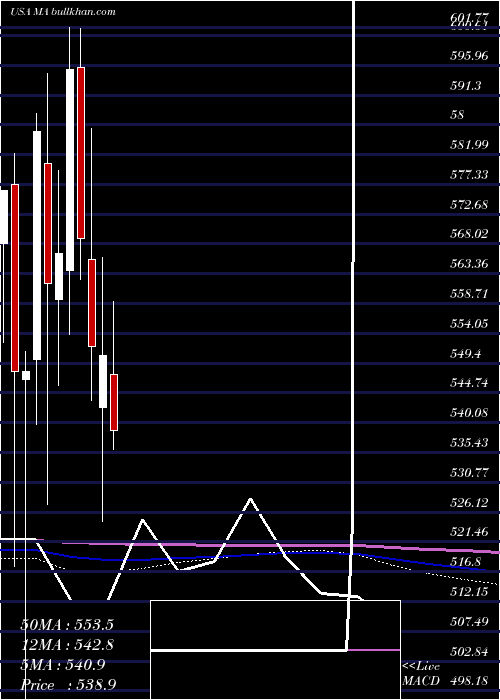Click the 502.84 price axis label
The width and height of the screenshot is (500, 700).
469,651
